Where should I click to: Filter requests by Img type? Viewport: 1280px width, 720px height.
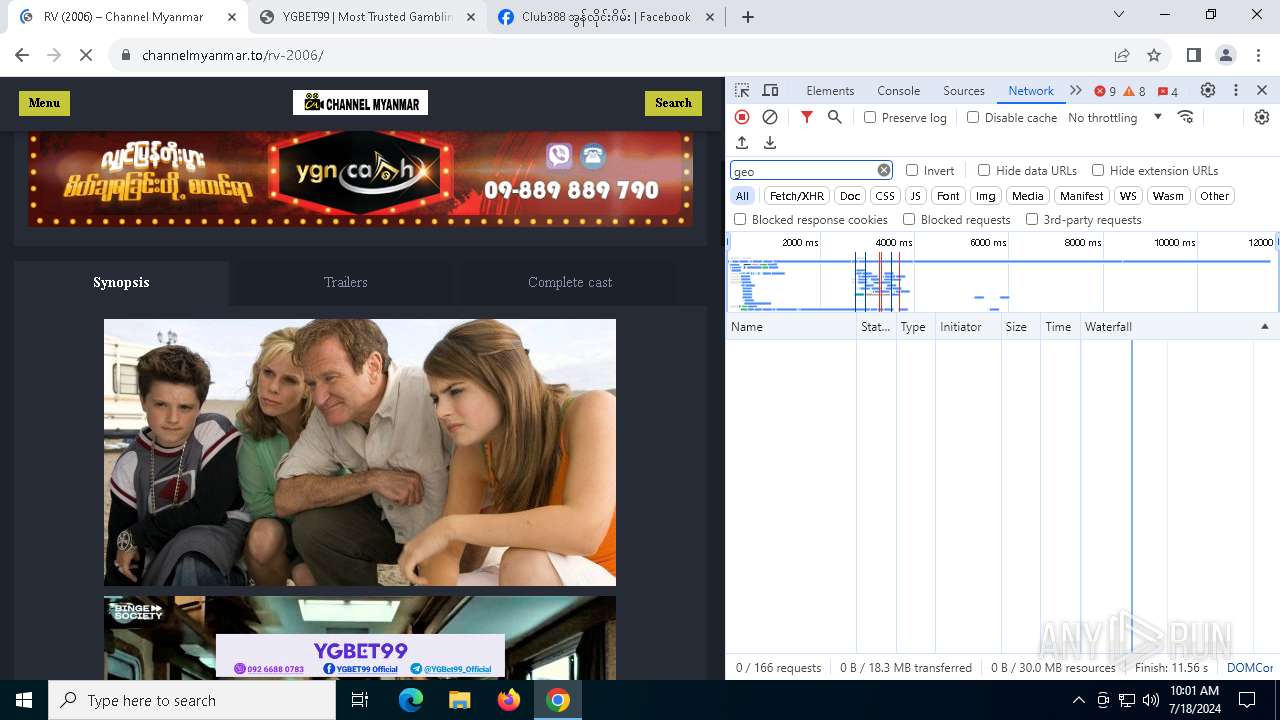click(986, 196)
